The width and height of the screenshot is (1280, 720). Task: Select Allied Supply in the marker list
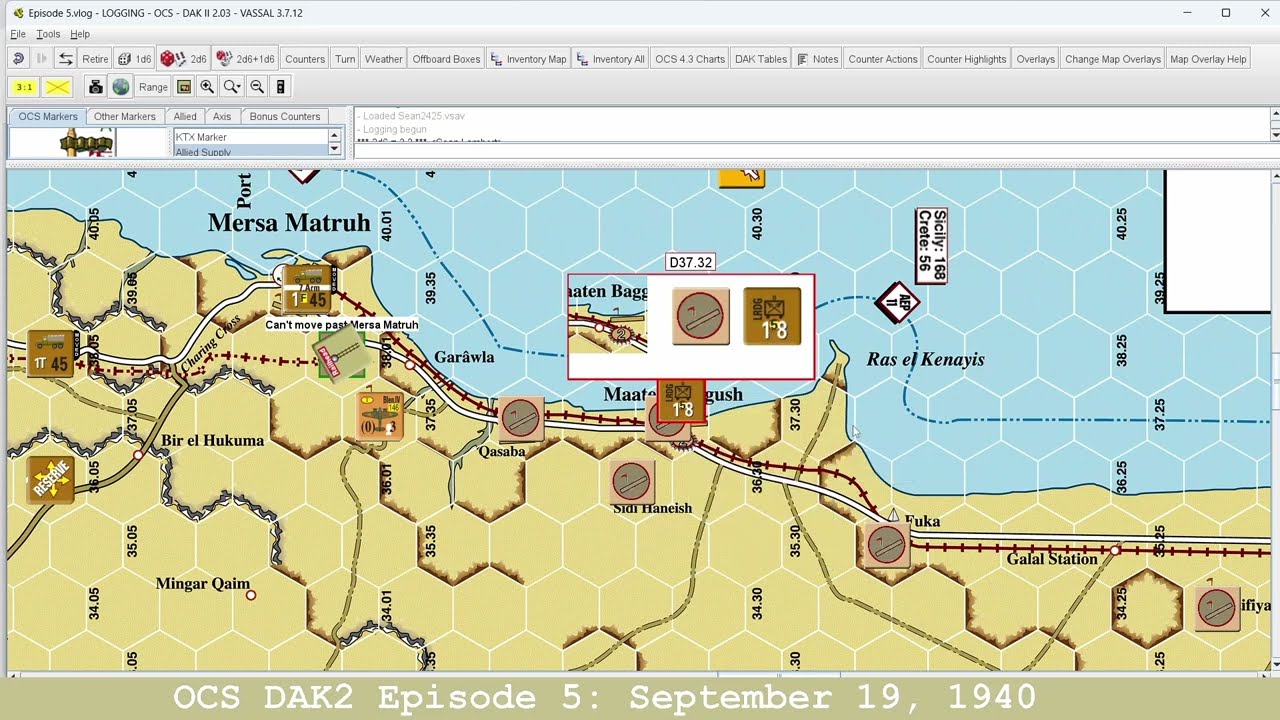pos(251,151)
